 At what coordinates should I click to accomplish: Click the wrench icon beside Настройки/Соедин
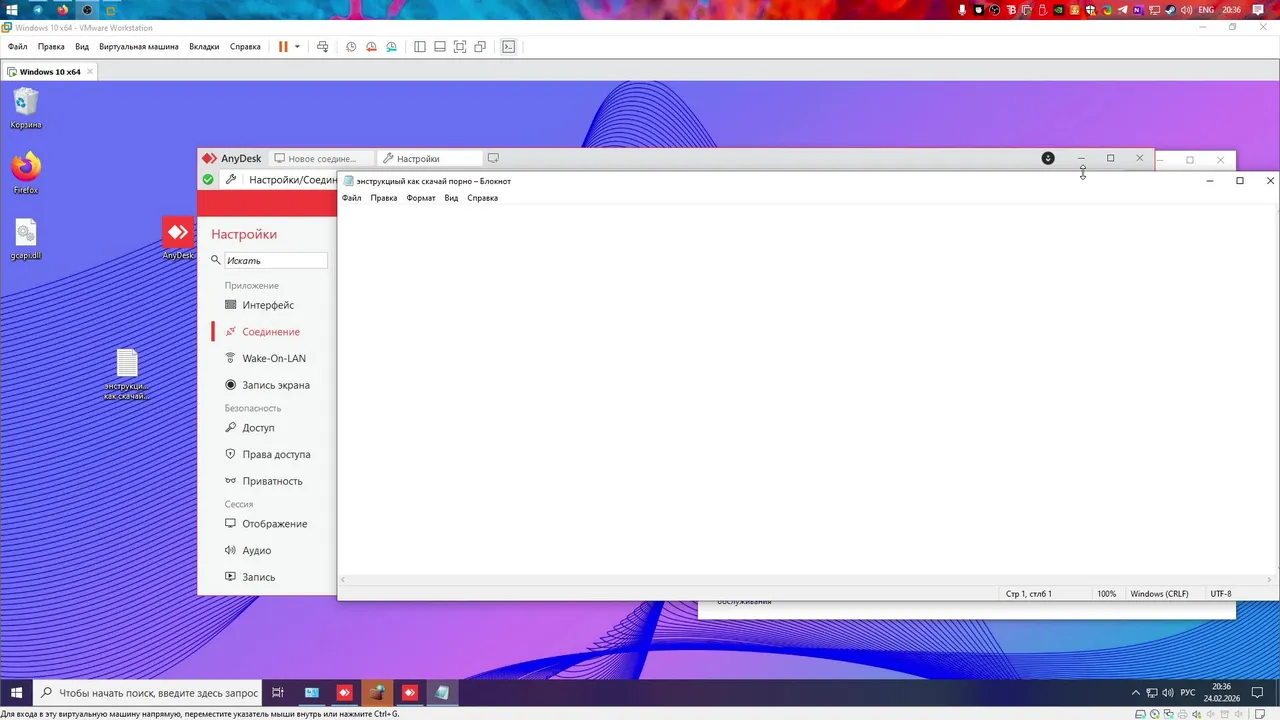coord(231,180)
